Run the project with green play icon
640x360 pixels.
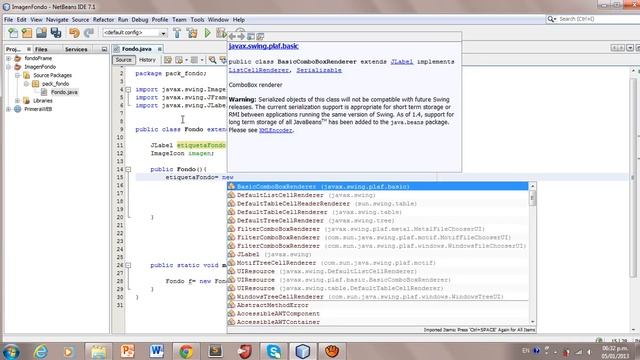[207, 33]
